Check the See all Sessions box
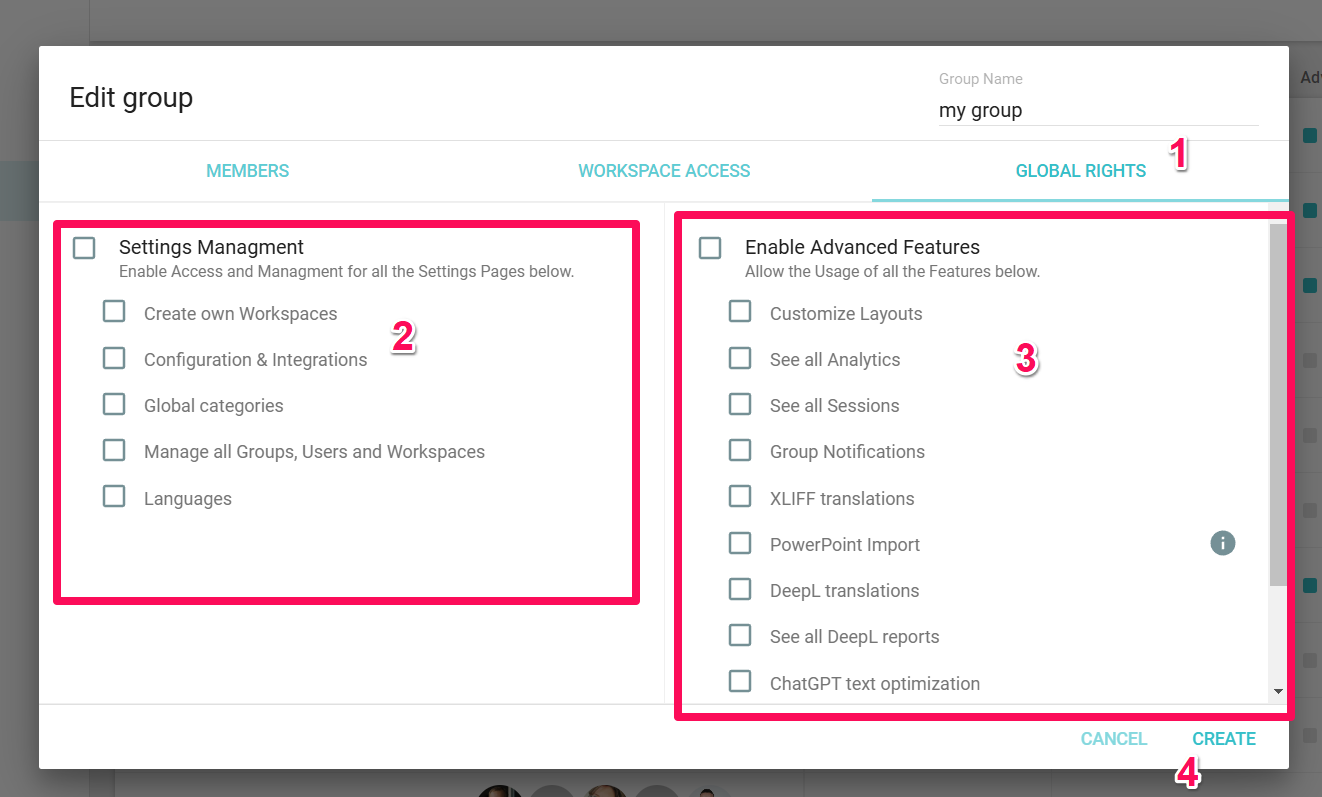The height and width of the screenshot is (797, 1322). 740,404
